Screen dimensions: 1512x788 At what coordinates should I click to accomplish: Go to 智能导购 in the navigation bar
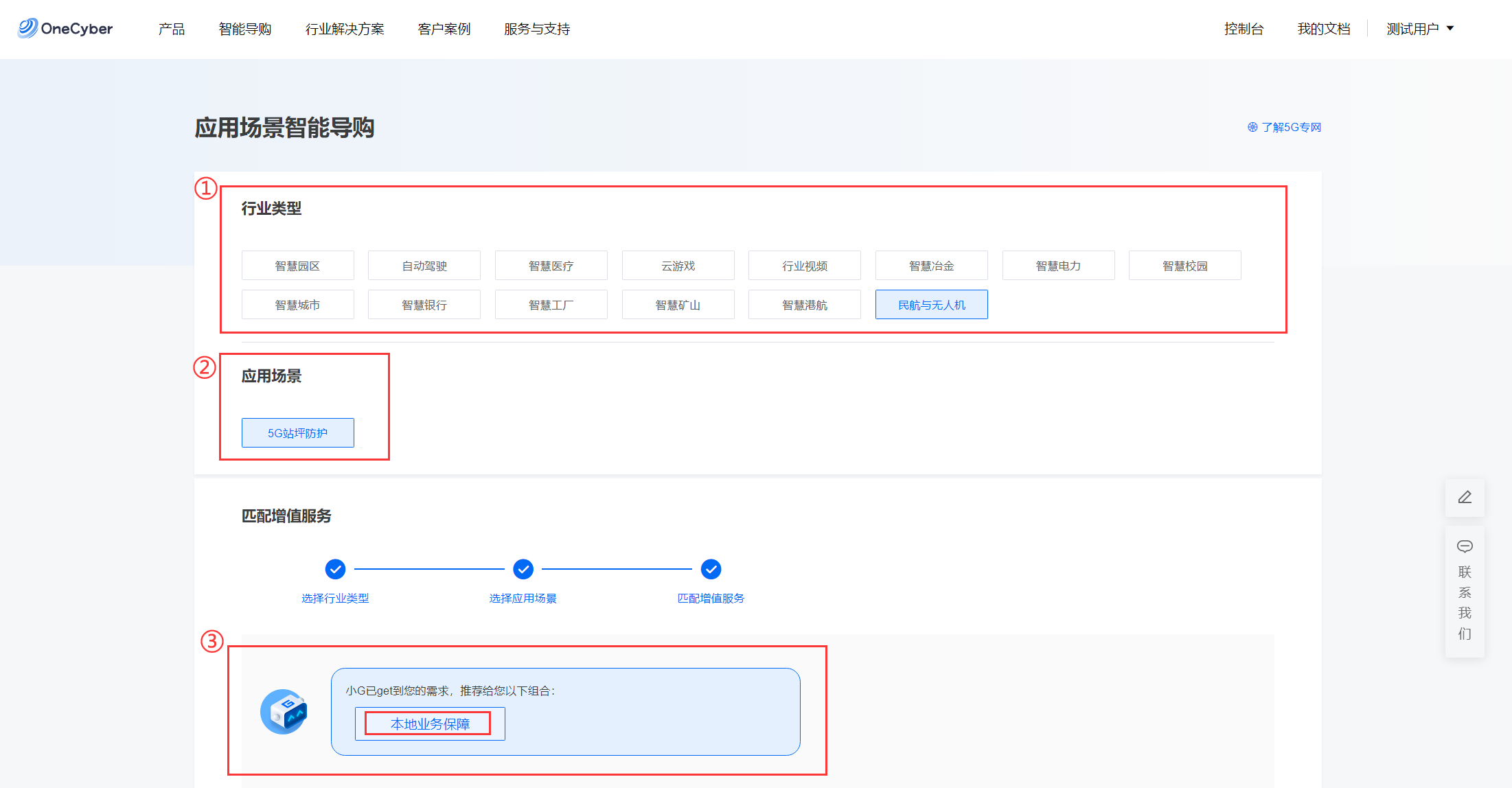click(x=245, y=29)
